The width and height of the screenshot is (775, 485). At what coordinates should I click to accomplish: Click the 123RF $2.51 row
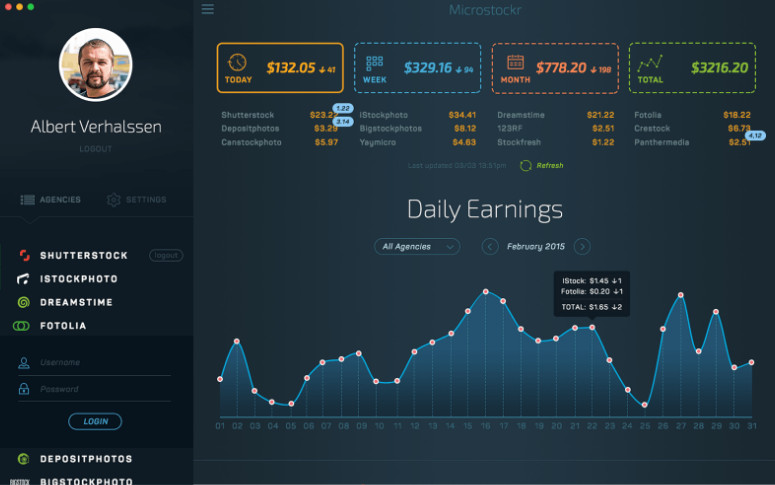pyautogui.click(x=556, y=129)
